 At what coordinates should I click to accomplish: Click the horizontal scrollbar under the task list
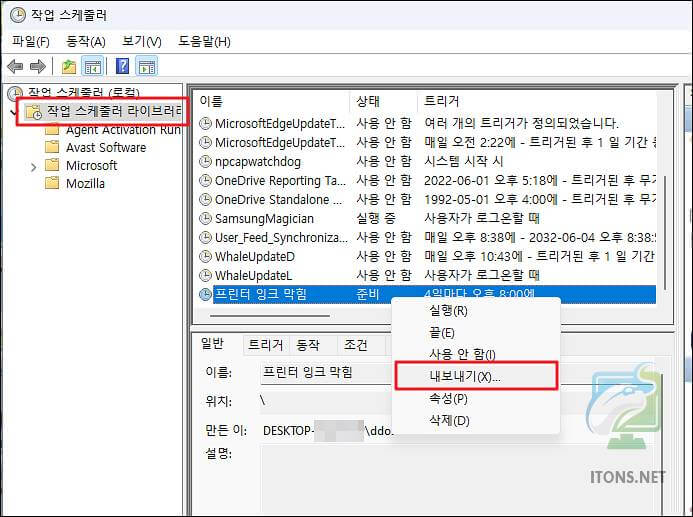270,316
